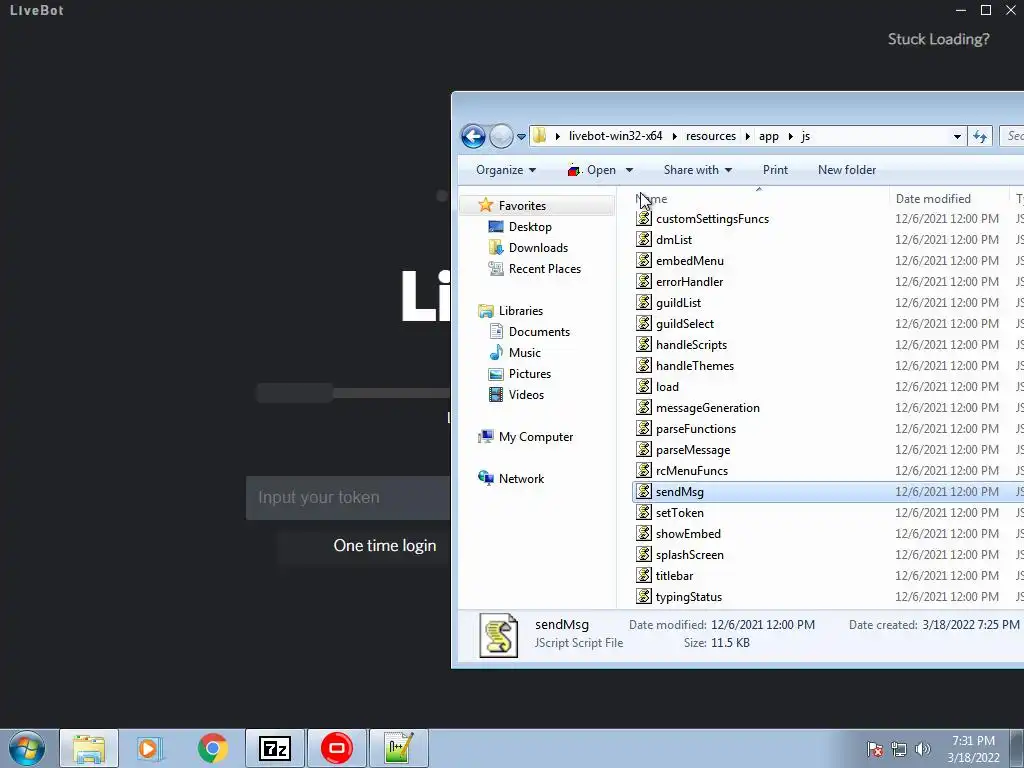Click the titlebar file name
The width and height of the screenshot is (1024, 768).
point(675,575)
